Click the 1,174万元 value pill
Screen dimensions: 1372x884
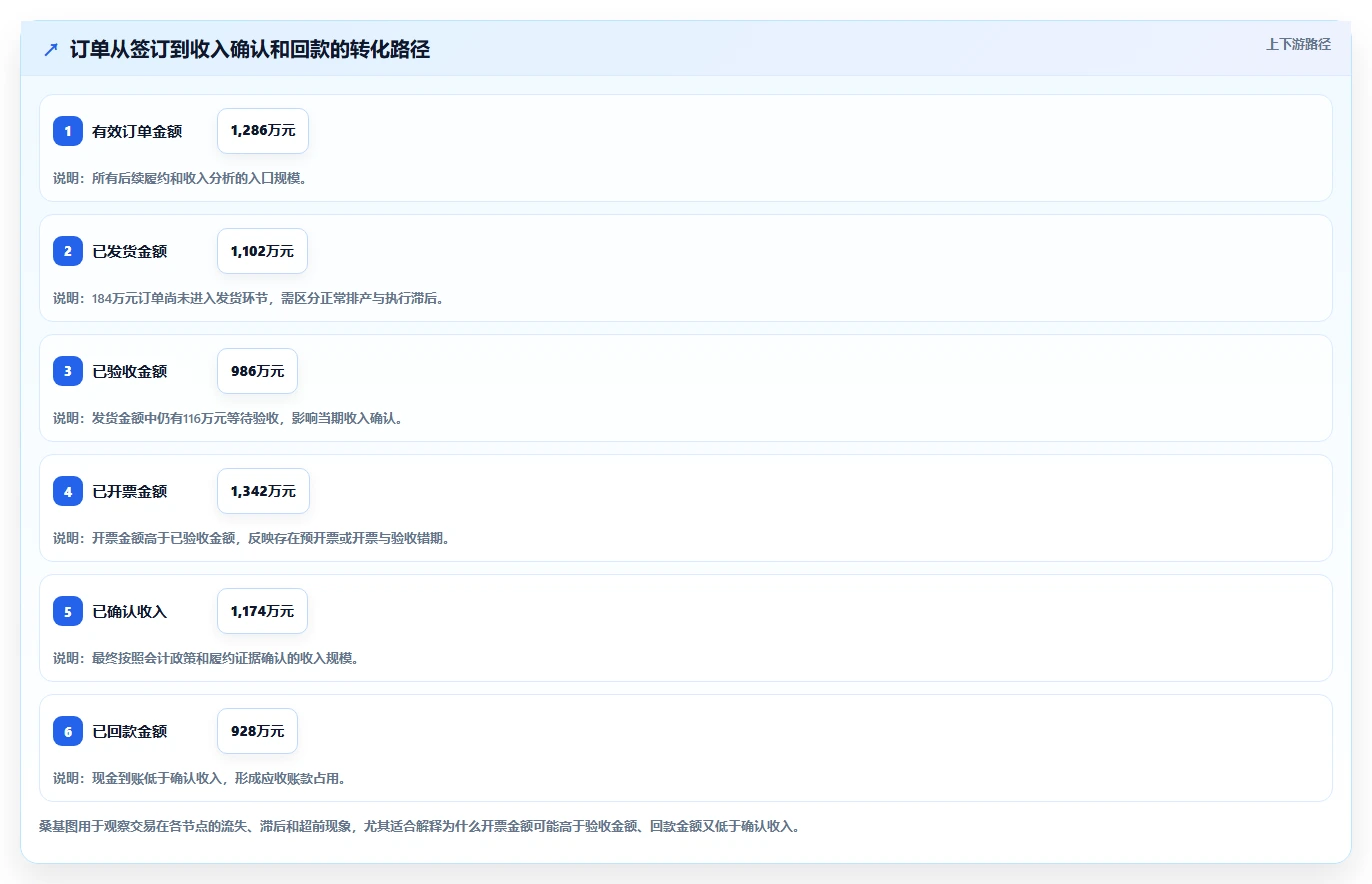[x=262, y=611]
